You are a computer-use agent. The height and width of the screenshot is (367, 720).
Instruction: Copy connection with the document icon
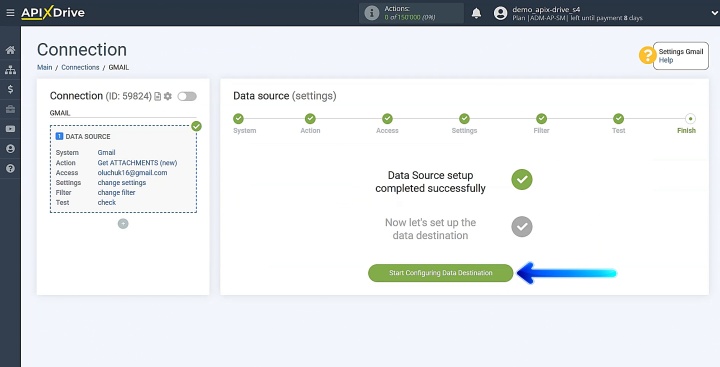click(158, 96)
